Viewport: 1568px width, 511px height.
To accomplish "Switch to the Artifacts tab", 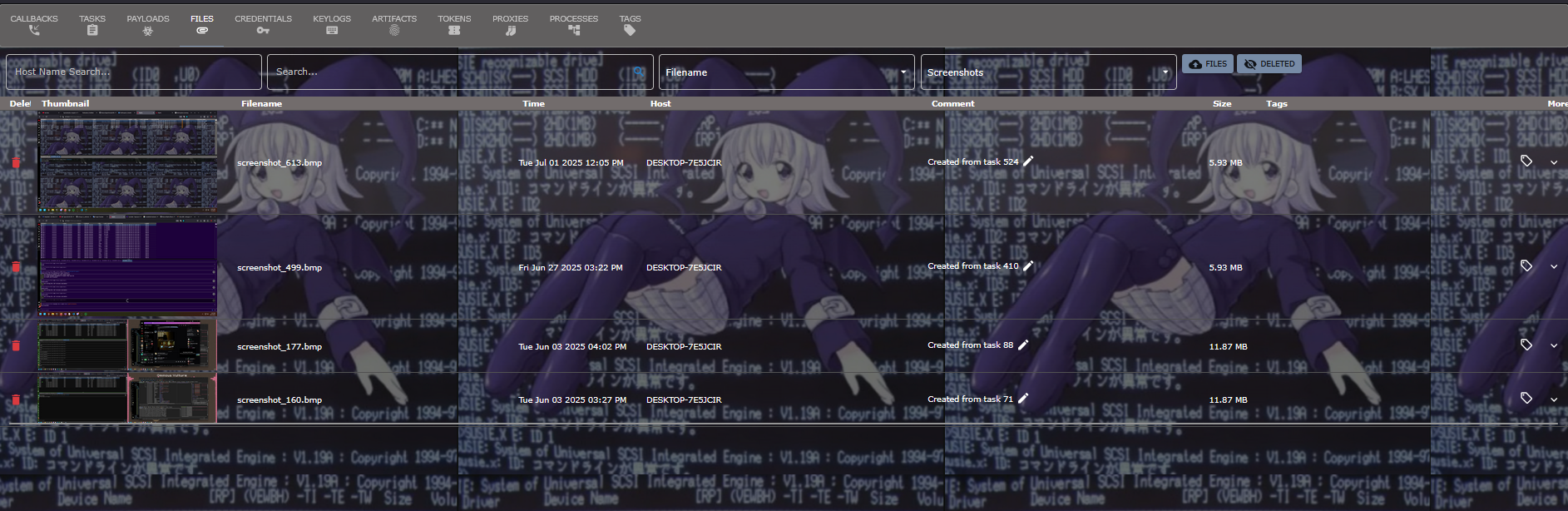I will pyautogui.click(x=394, y=24).
